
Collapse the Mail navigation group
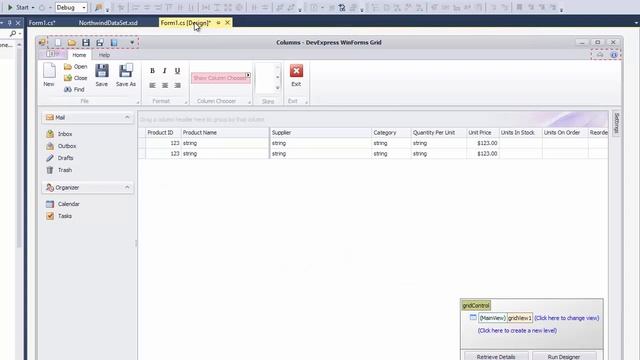(x=127, y=118)
